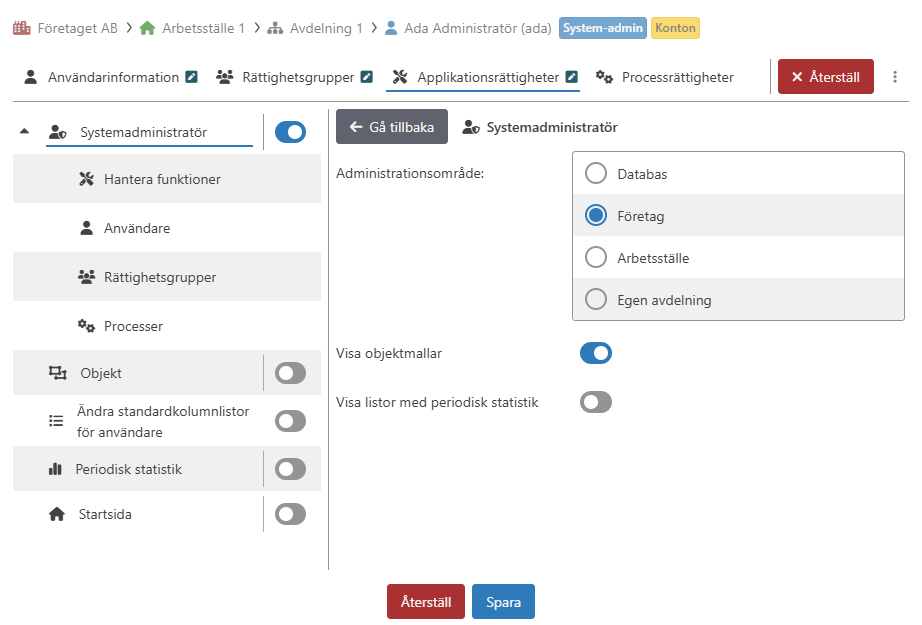Viewport: 922px width, 625px height.
Task: Open the Användarinformation tab
Action: tap(111, 77)
